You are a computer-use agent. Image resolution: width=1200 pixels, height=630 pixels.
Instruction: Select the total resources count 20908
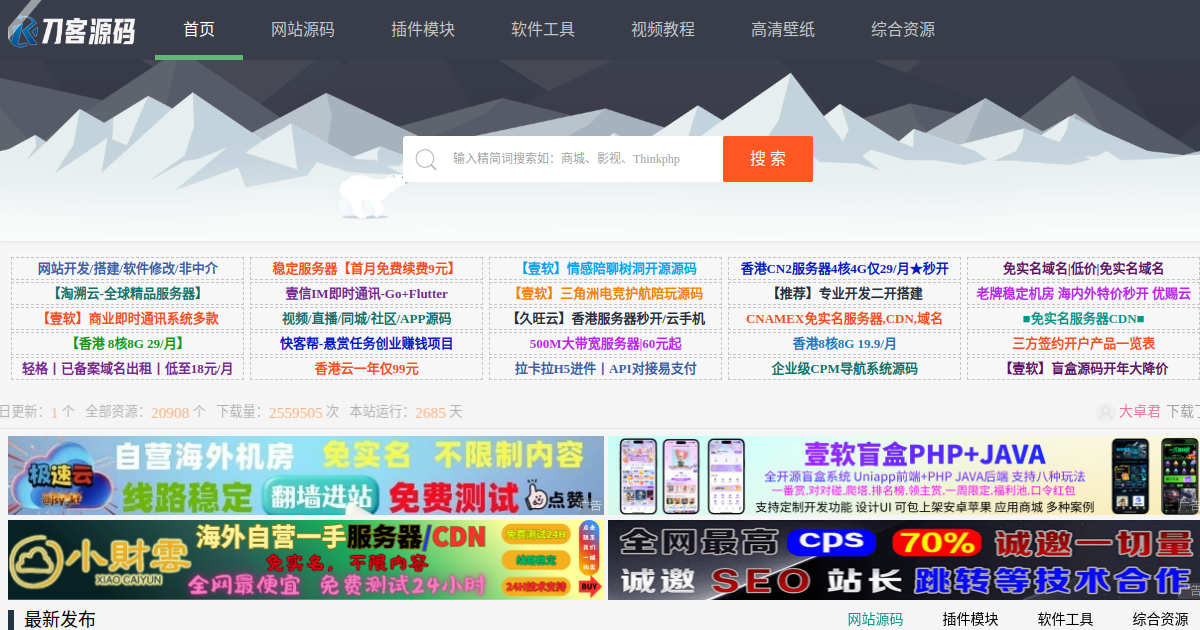(170, 413)
